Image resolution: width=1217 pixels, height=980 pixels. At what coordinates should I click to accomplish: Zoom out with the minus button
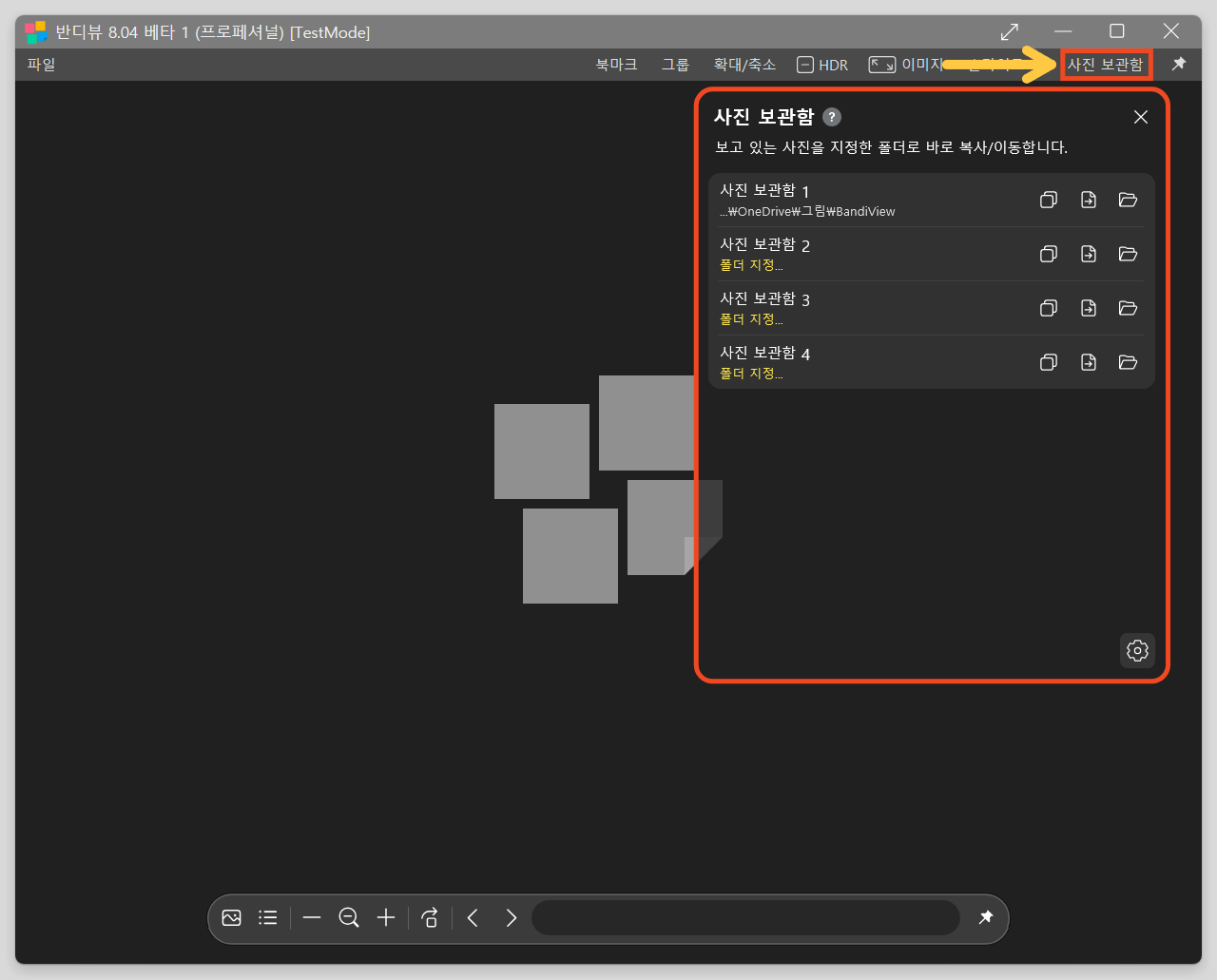tap(312, 917)
